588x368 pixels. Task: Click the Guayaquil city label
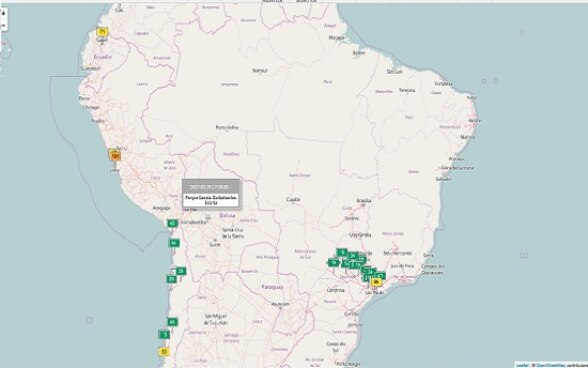pos(91,68)
